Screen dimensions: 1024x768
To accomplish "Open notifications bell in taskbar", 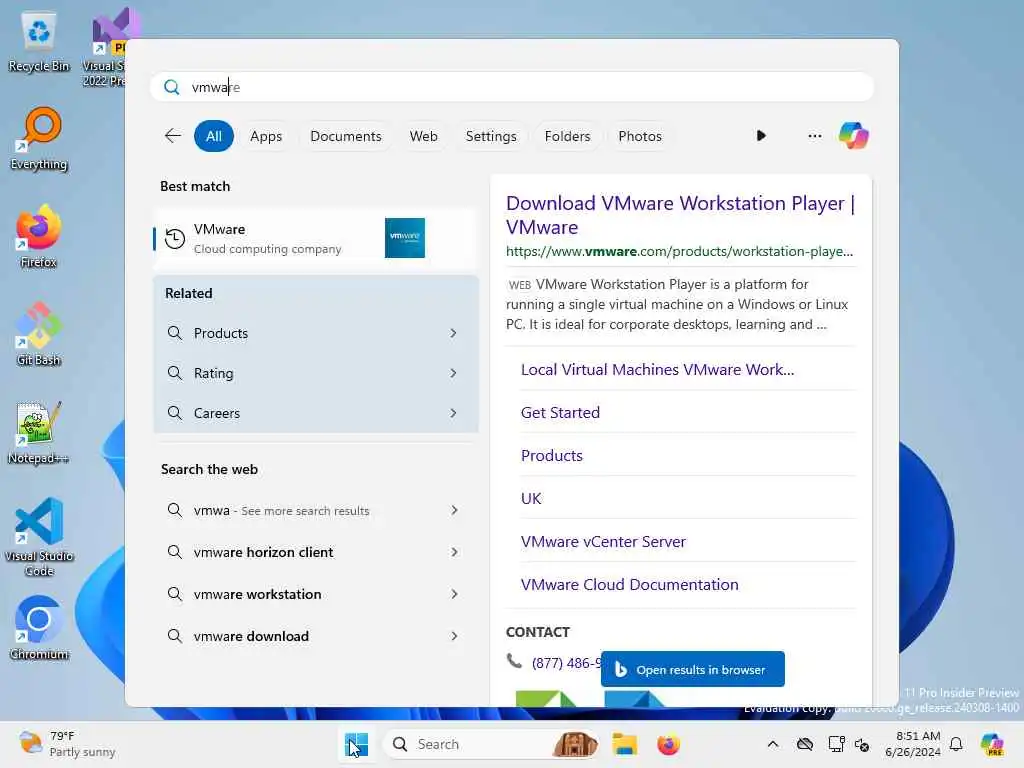I will click(956, 744).
